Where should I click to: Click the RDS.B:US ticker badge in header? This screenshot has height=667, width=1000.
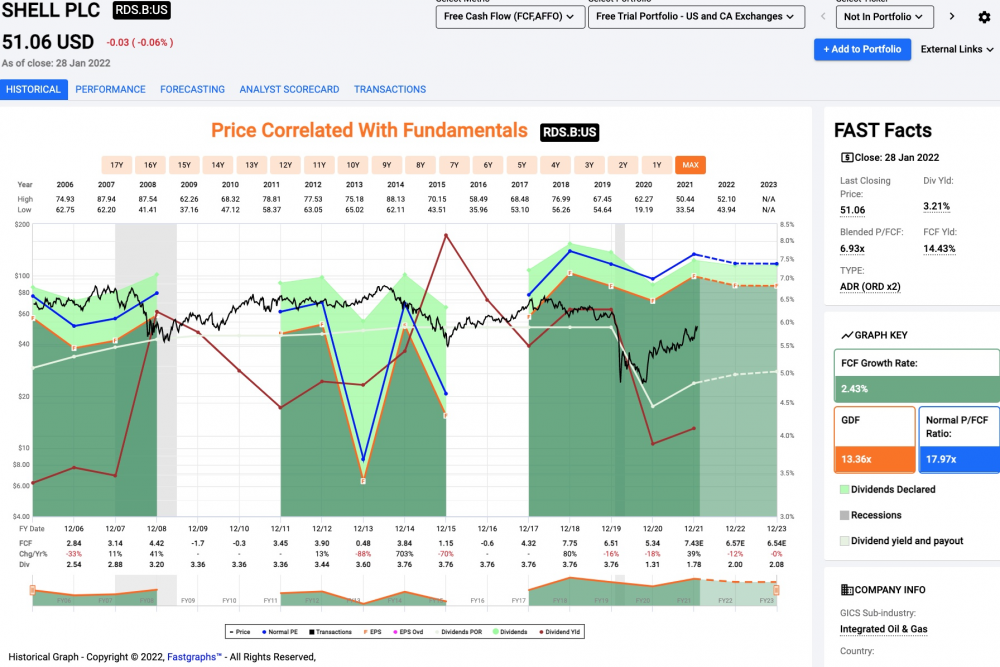click(x=142, y=10)
